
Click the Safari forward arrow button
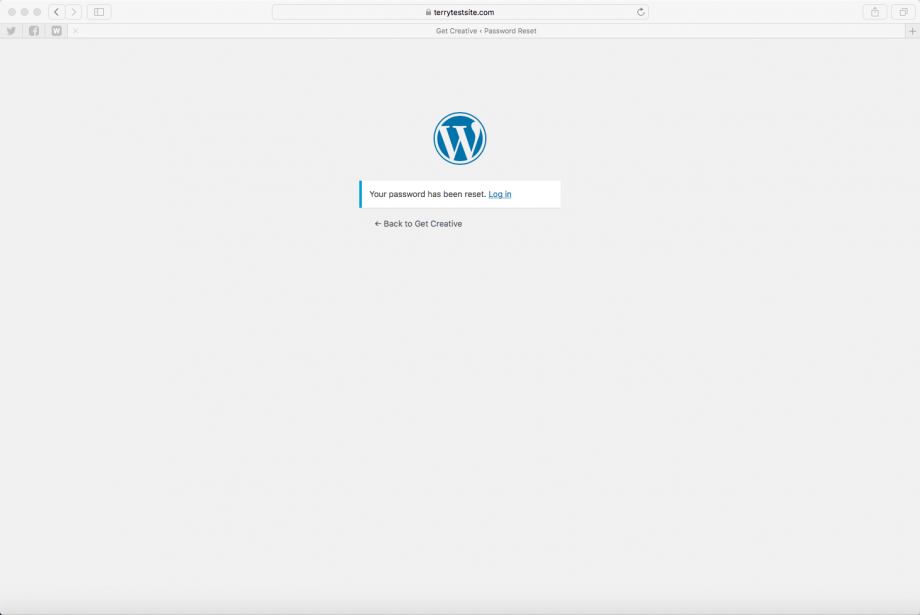coord(73,12)
